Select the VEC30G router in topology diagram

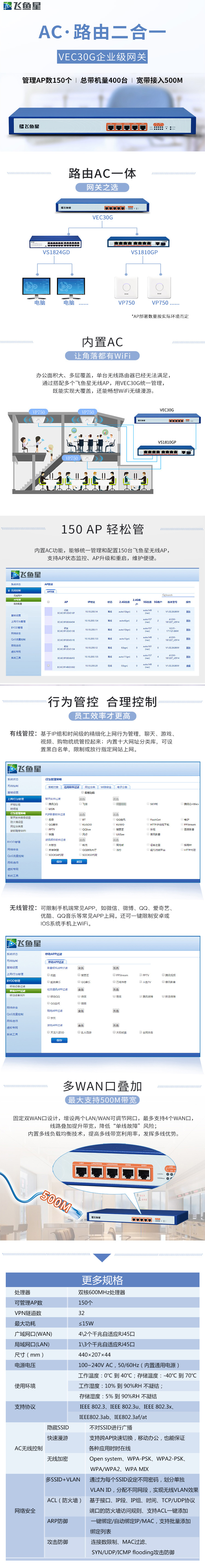pos(103,206)
